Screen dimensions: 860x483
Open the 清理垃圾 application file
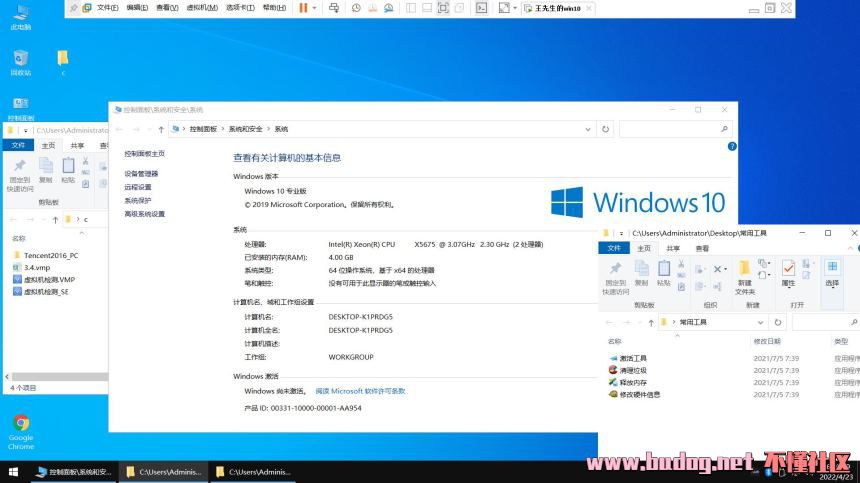[632, 370]
